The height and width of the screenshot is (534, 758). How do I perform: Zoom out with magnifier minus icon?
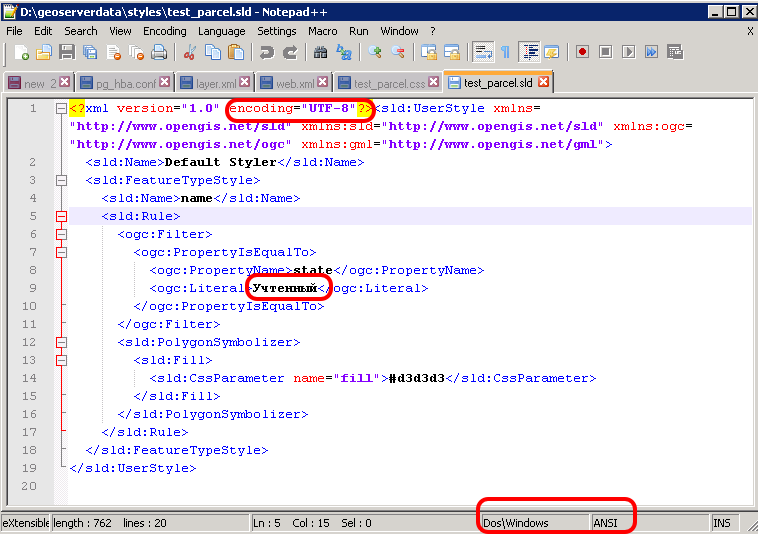point(398,52)
